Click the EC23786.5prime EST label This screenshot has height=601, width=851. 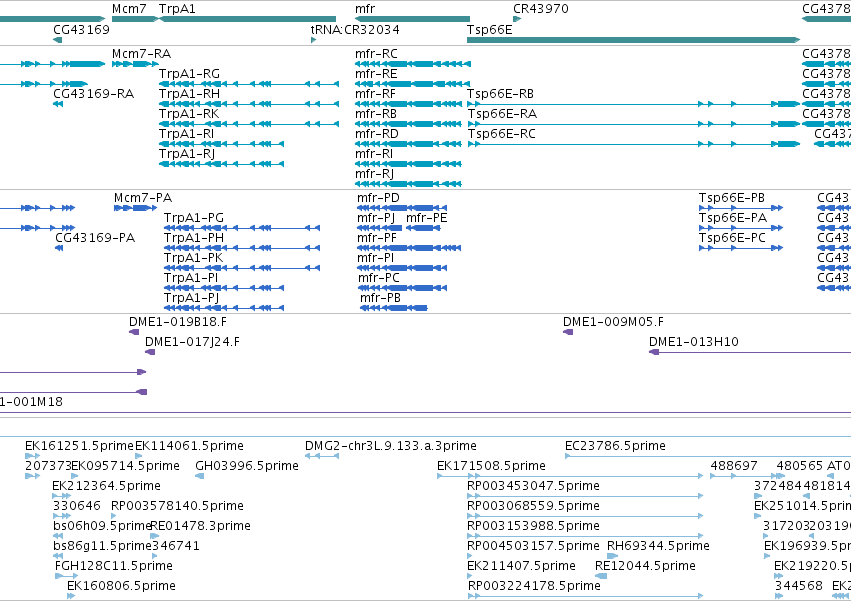[x=615, y=446]
